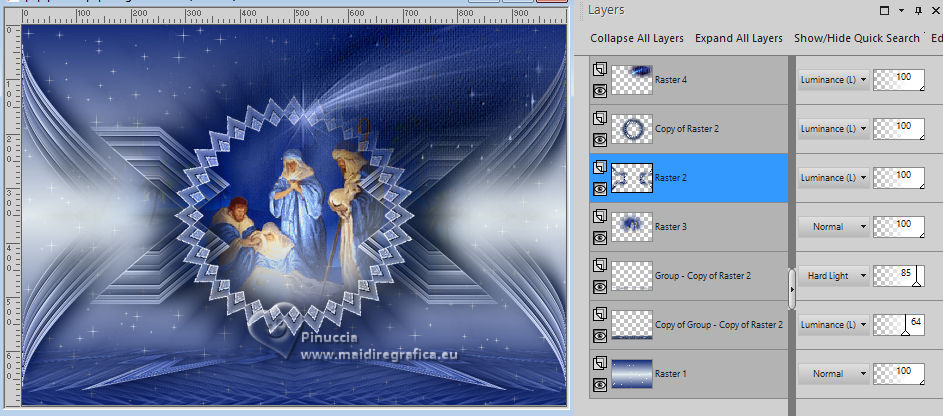943x416 pixels.
Task: Open blend mode dropdown for Raster 4
Action: pyautogui.click(x=834, y=79)
